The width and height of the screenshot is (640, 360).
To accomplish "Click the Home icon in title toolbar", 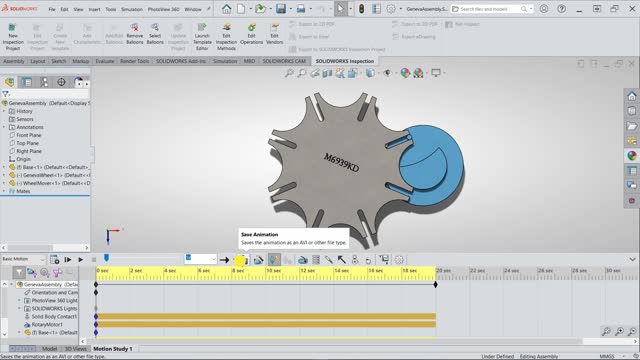I will tap(226, 9).
